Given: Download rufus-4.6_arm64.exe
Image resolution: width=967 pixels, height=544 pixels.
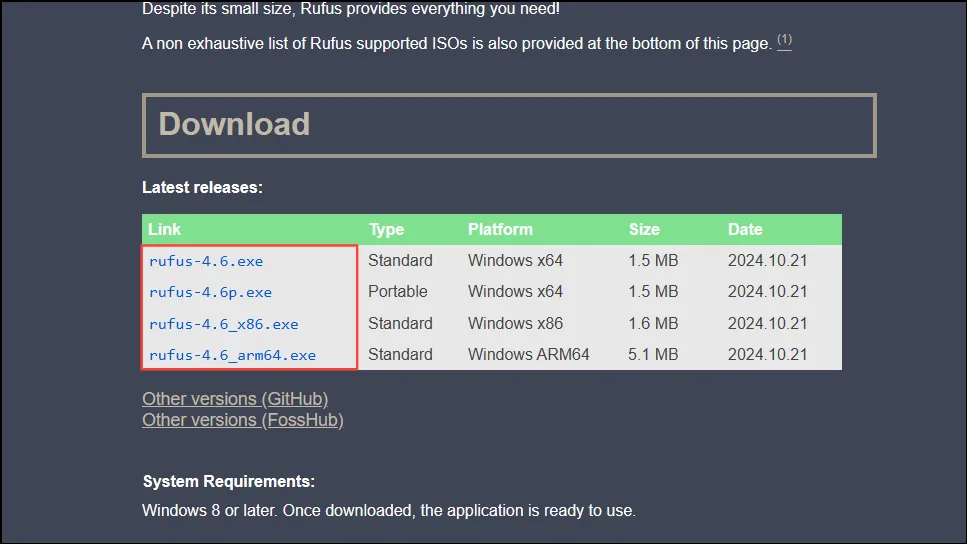Looking at the screenshot, I should pyautogui.click(x=232, y=355).
